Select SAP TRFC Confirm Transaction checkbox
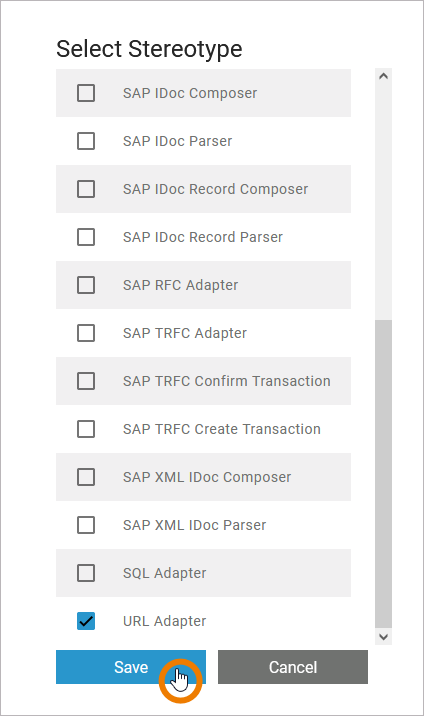Image resolution: width=424 pixels, height=716 pixels. click(x=86, y=381)
